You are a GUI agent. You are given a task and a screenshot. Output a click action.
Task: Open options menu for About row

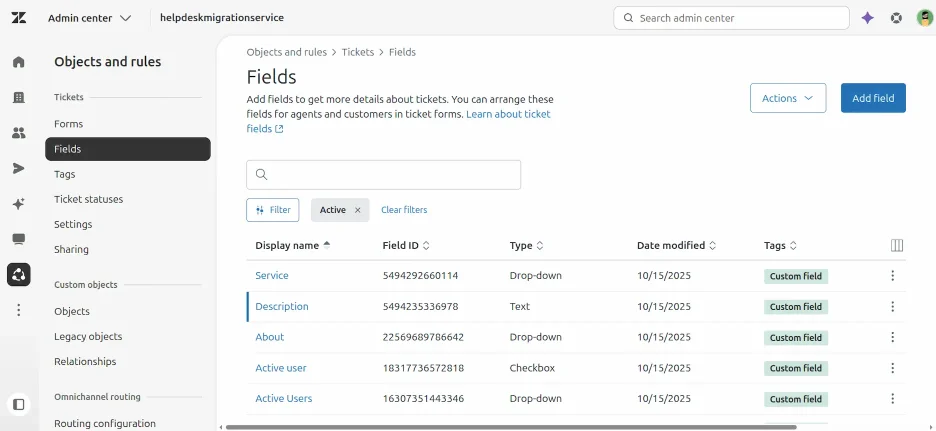892,337
